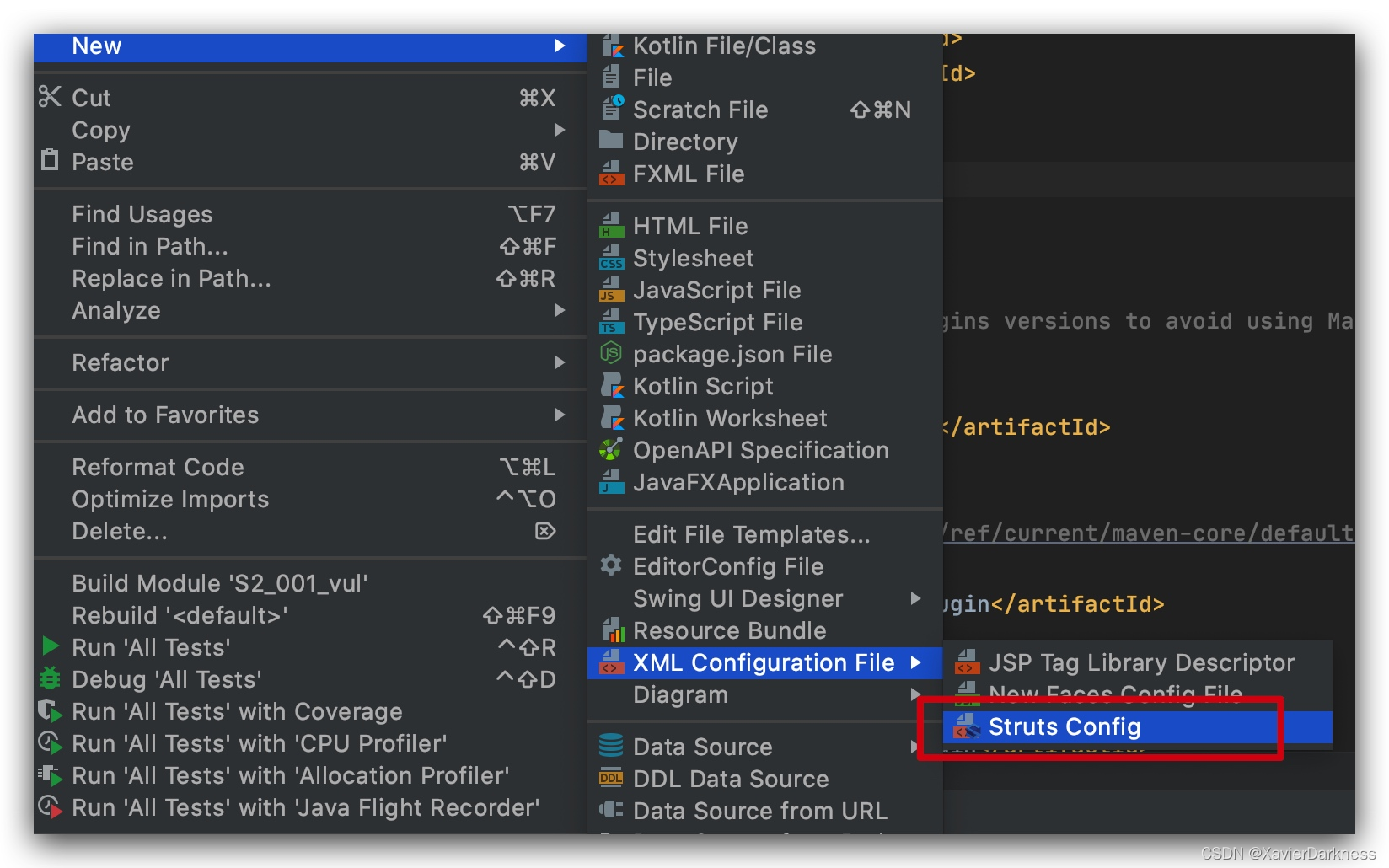The height and width of the screenshot is (868, 1389).
Task: Choose Find Usages from context menu
Action: click(x=310, y=214)
